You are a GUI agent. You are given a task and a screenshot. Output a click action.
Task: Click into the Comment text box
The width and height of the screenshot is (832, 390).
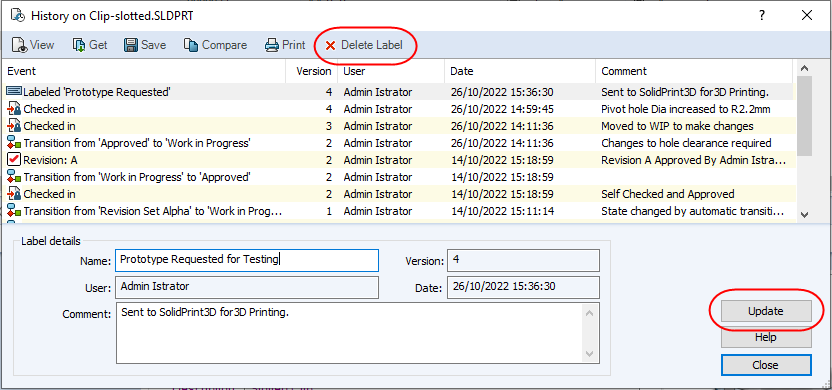[x=358, y=333]
